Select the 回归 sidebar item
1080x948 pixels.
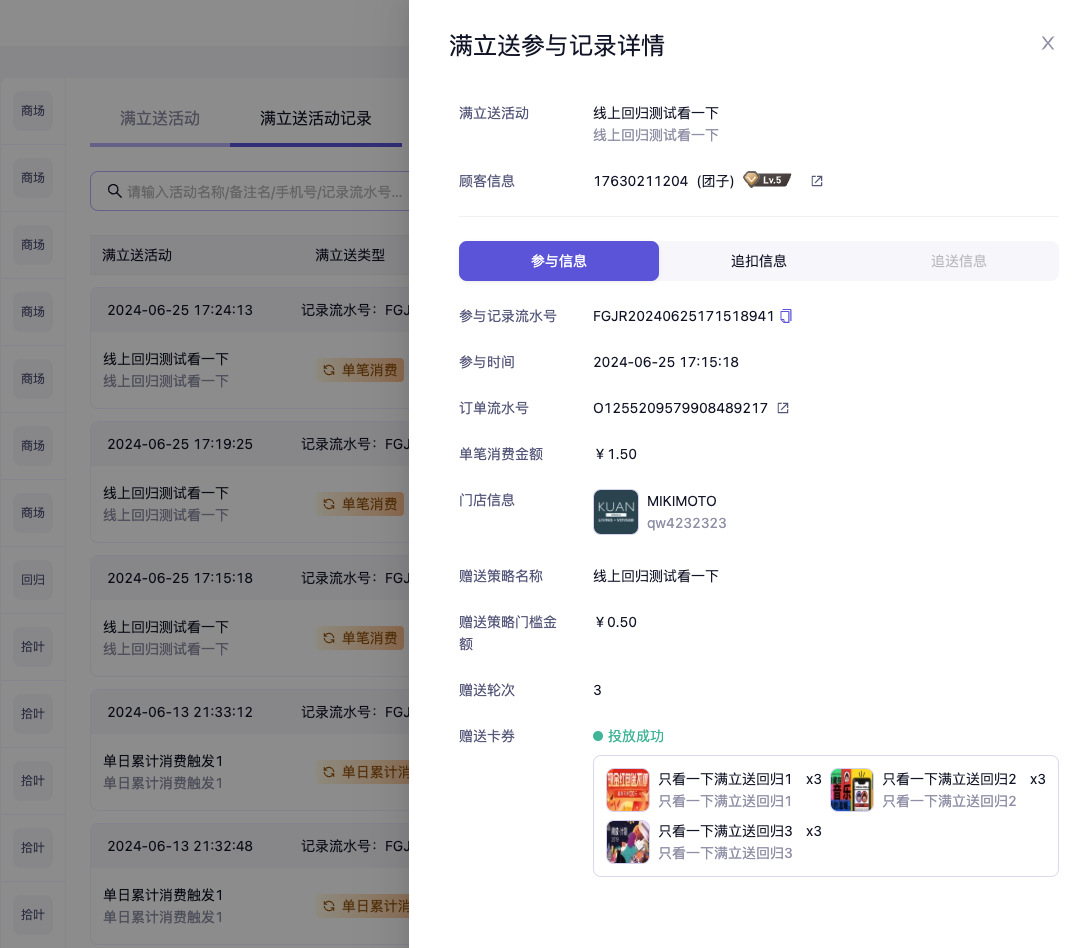click(x=33, y=580)
